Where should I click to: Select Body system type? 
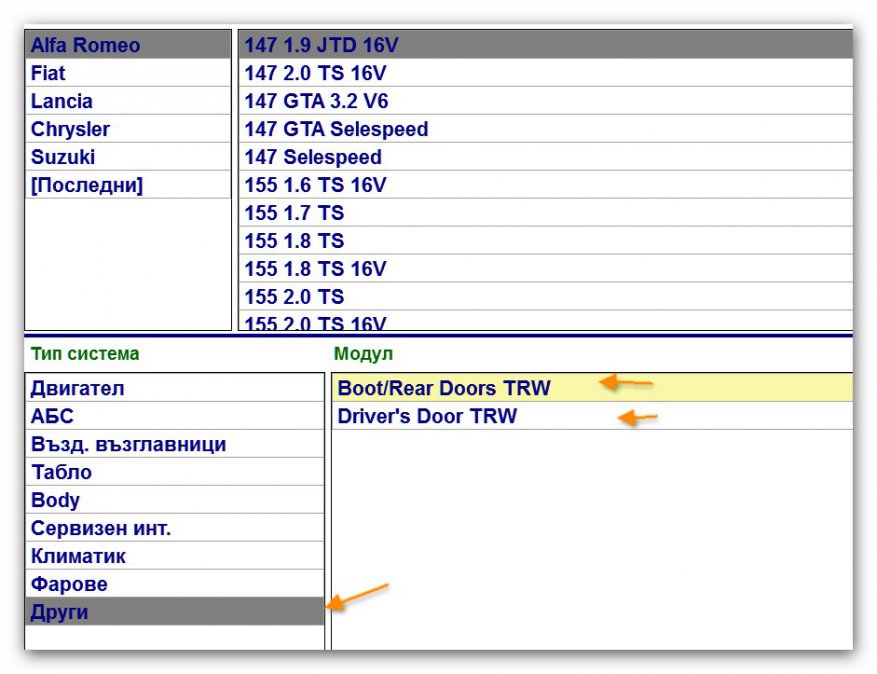coord(55,501)
